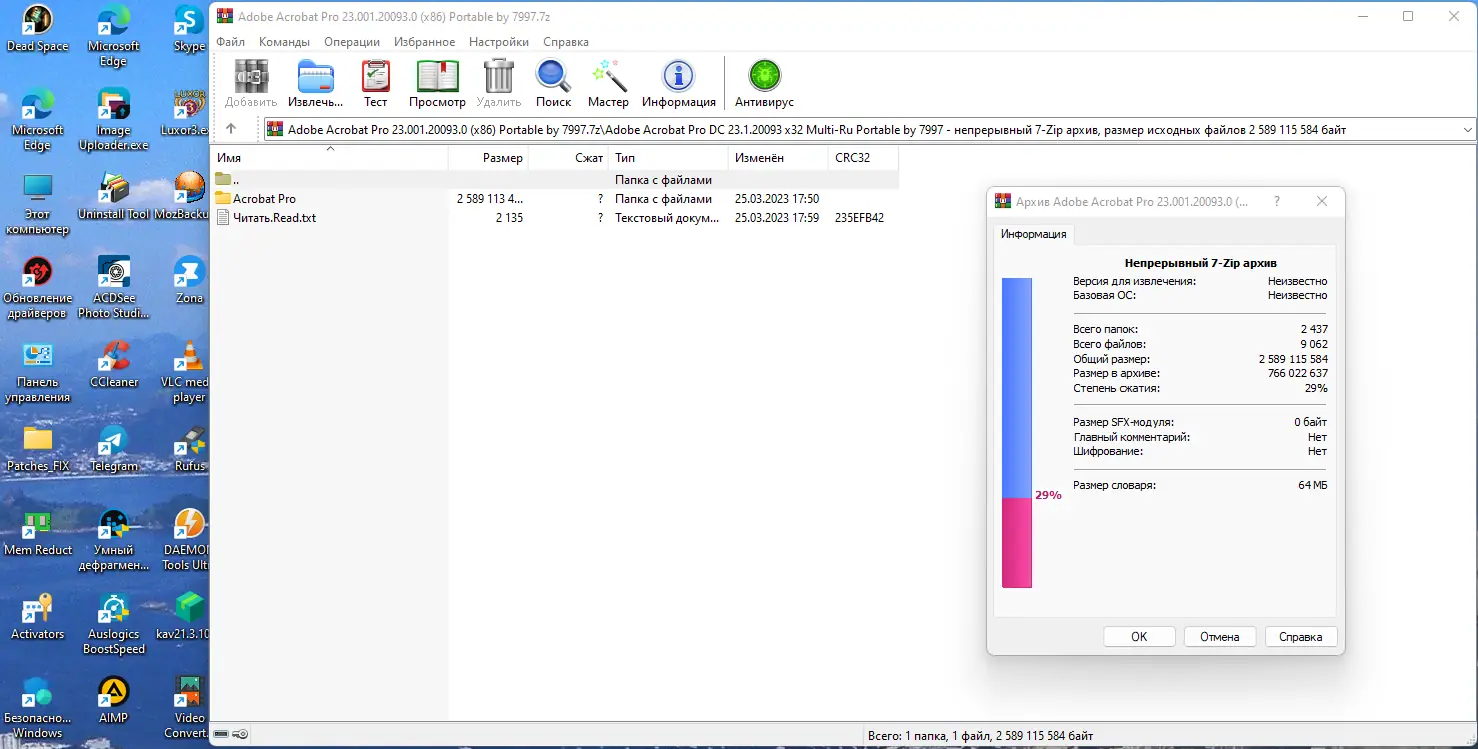This screenshot has width=1478, height=749.
Task: Click the Отмена button
Action: (1220, 637)
